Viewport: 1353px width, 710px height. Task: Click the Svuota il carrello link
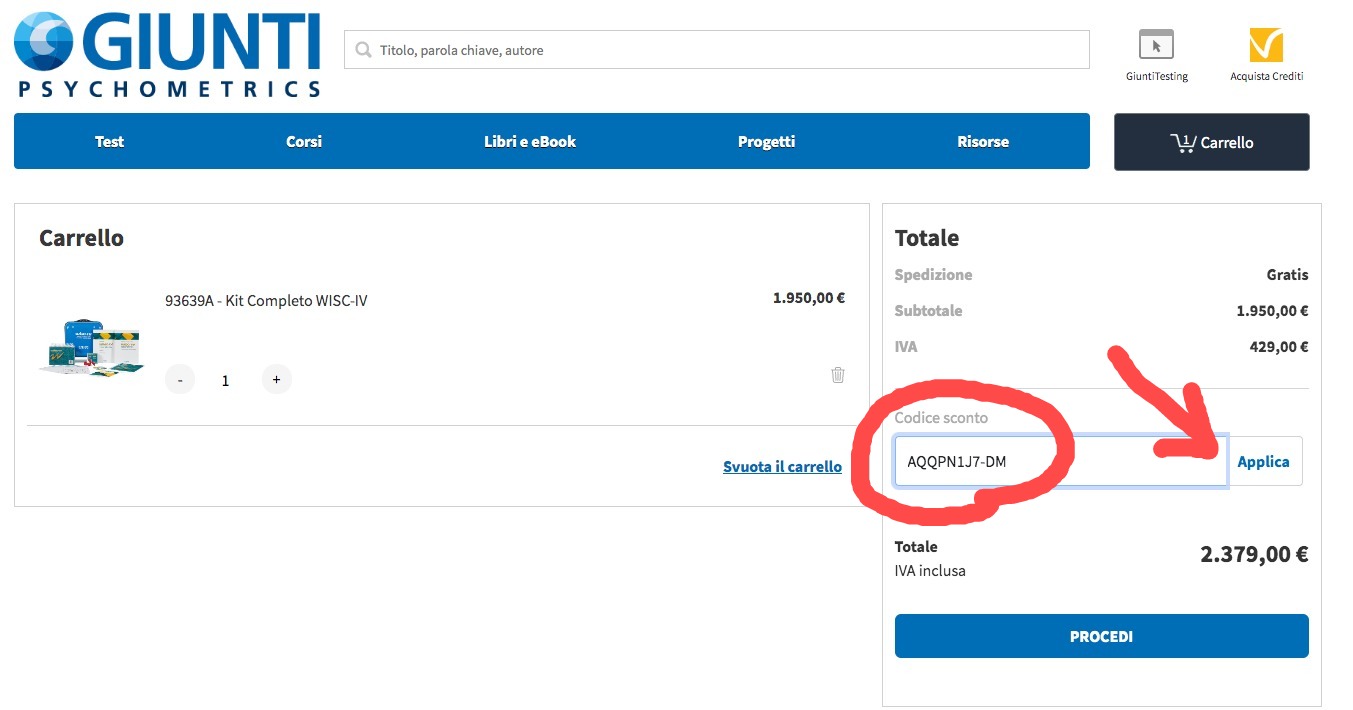pyautogui.click(x=782, y=467)
